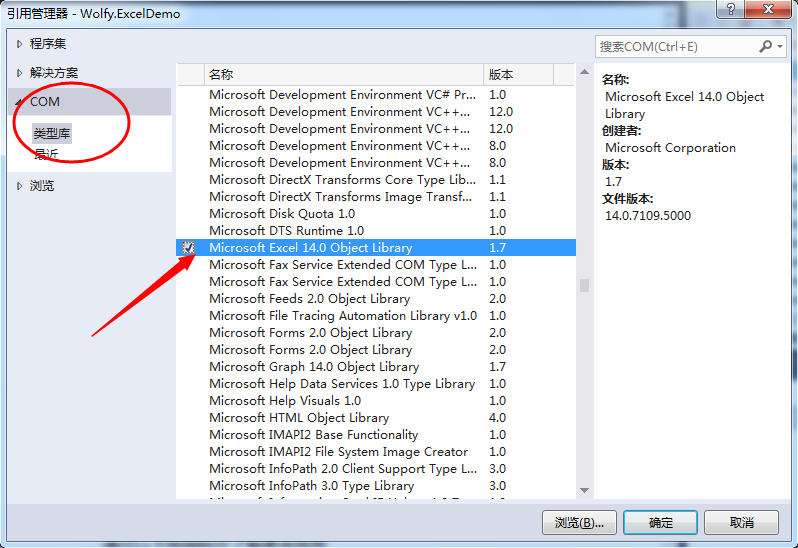Select Microsoft IMAPI2 Base Functionality row
The width and height of the screenshot is (798, 548).
coord(376,435)
